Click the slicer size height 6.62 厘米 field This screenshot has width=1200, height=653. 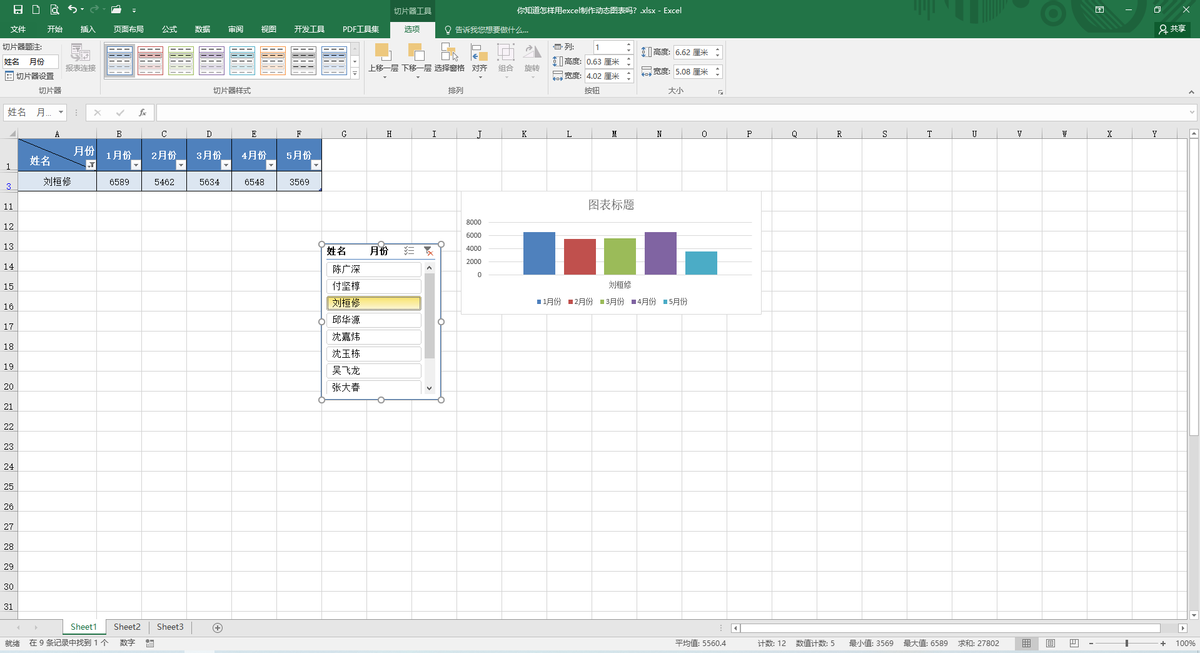click(x=694, y=52)
